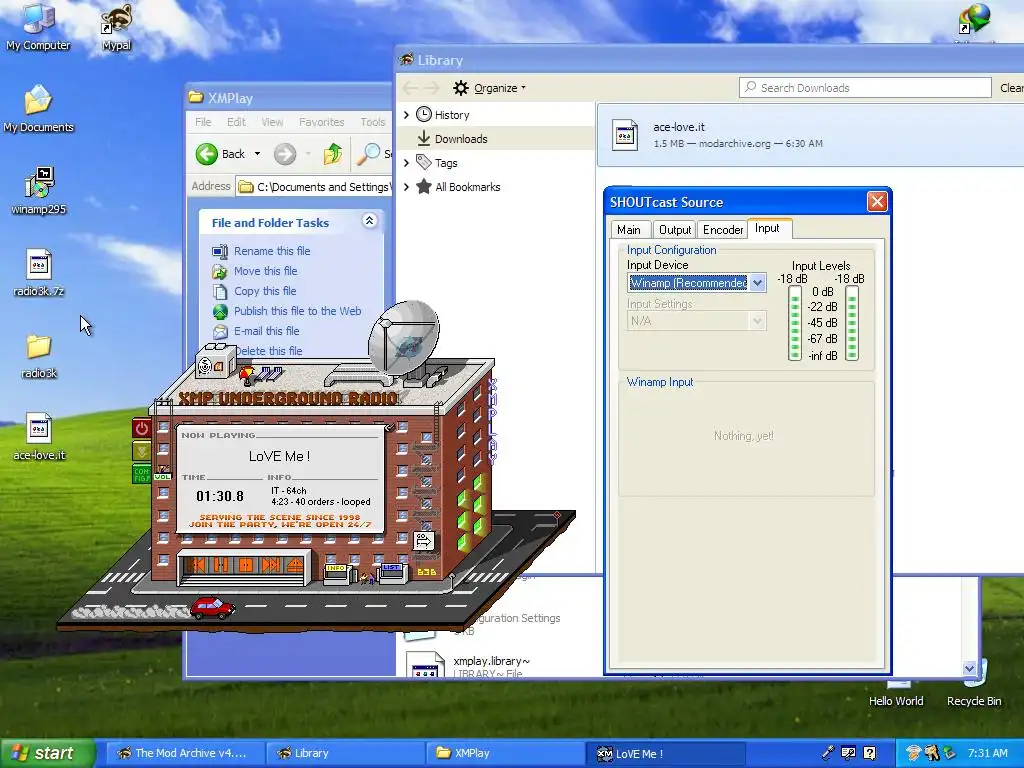Click the next track button in XMPlay
This screenshot has height=768, width=1024.
click(x=270, y=564)
